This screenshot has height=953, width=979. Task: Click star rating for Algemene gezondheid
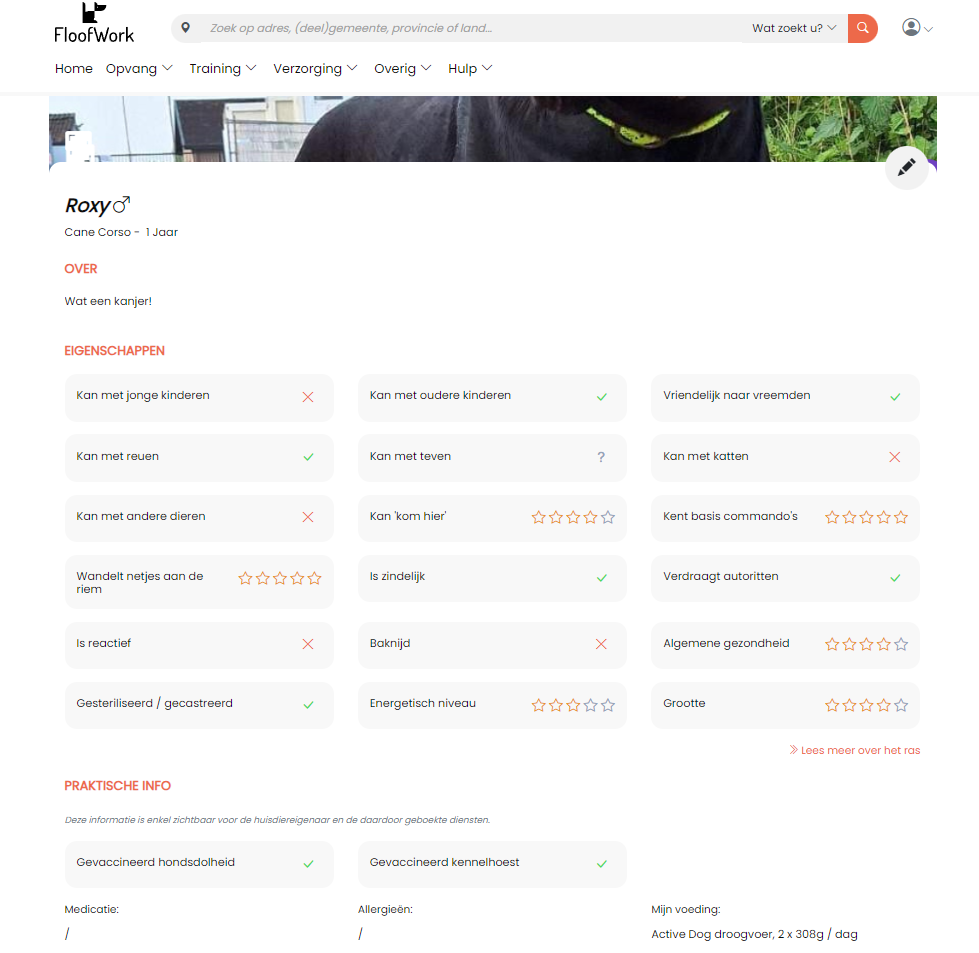[866, 644]
